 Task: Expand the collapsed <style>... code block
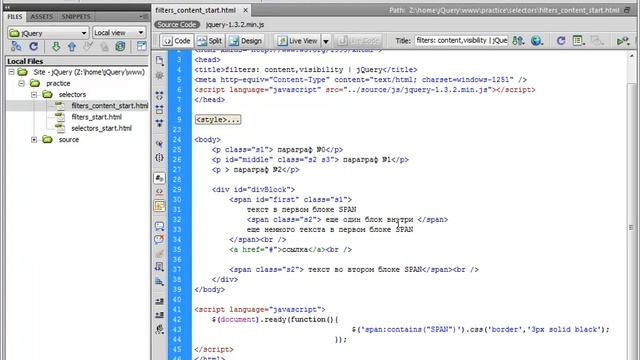pos(218,120)
